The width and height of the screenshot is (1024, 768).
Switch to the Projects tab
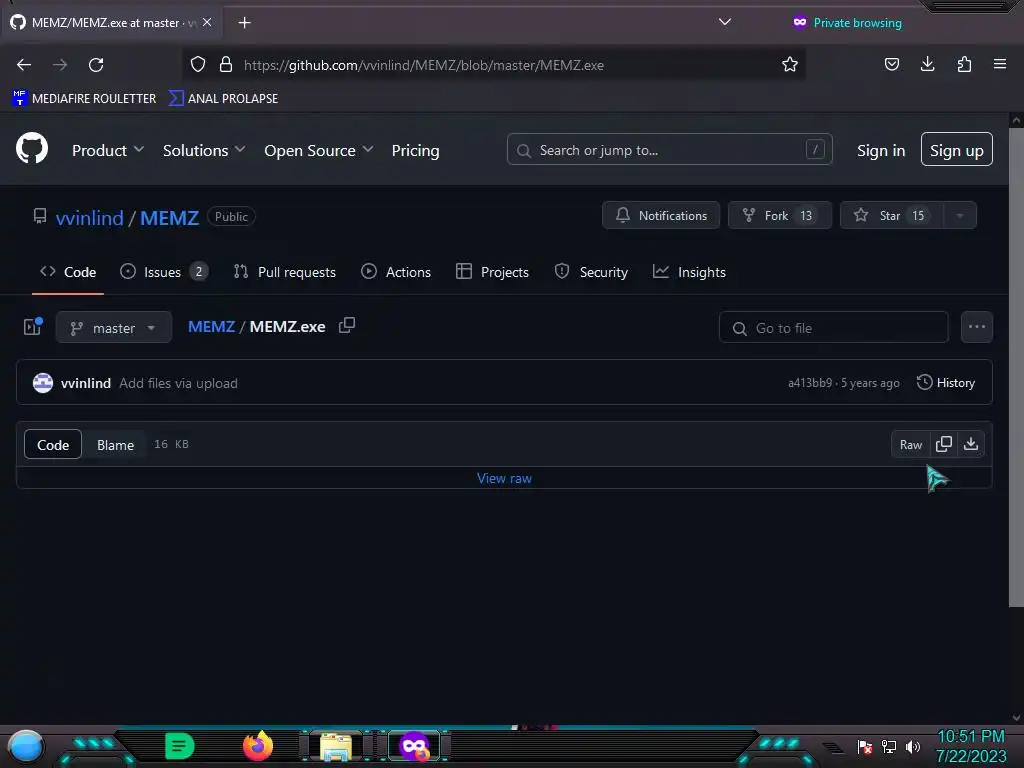click(x=492, y=272)
